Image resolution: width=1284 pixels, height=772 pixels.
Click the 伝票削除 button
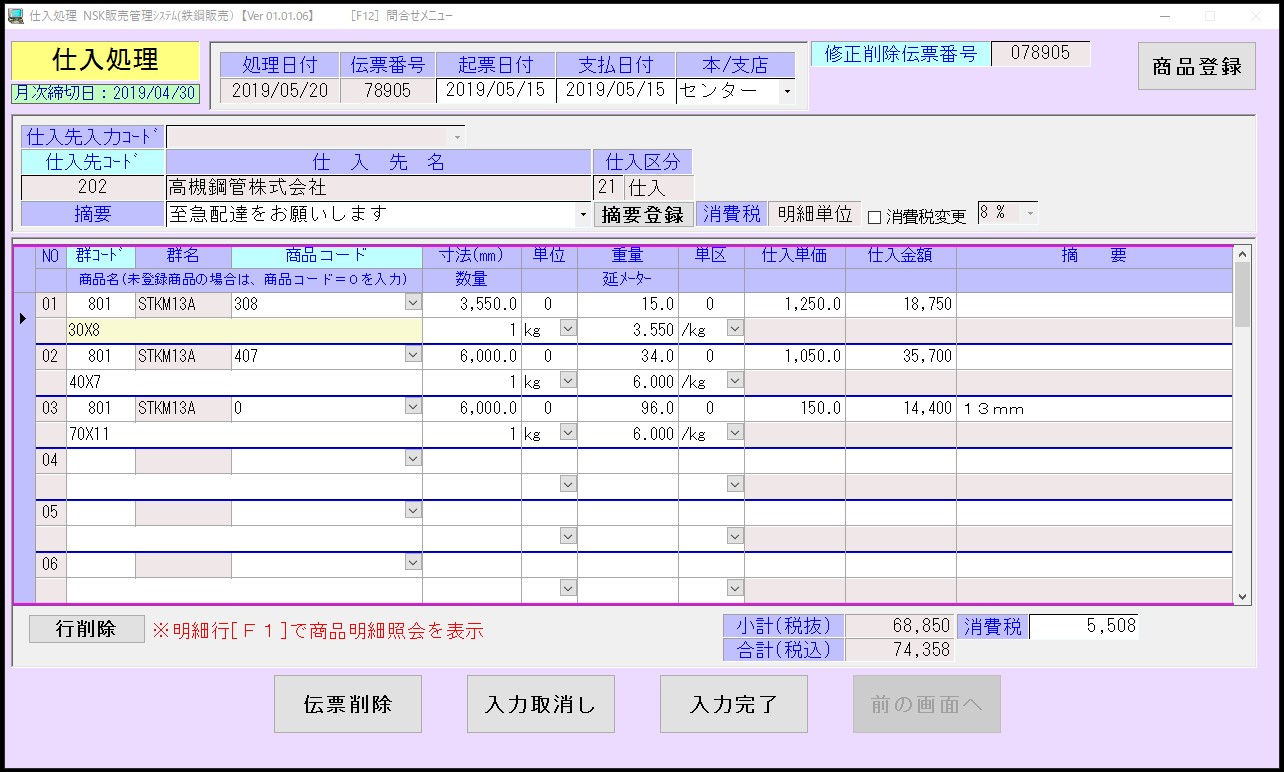348,704
